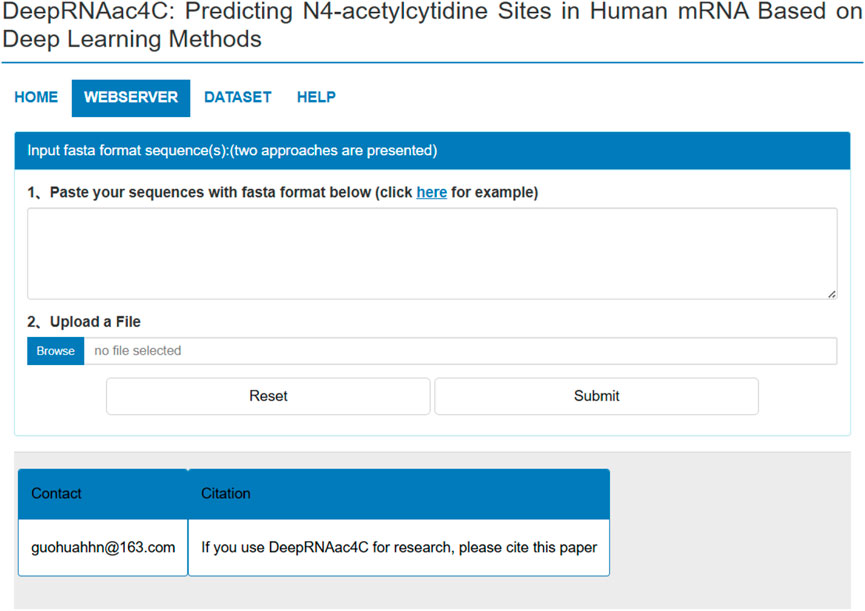This screenshot has width=865, height=611.
Task: Click the 'no file selected' field
Action: [x=460, y=351]
